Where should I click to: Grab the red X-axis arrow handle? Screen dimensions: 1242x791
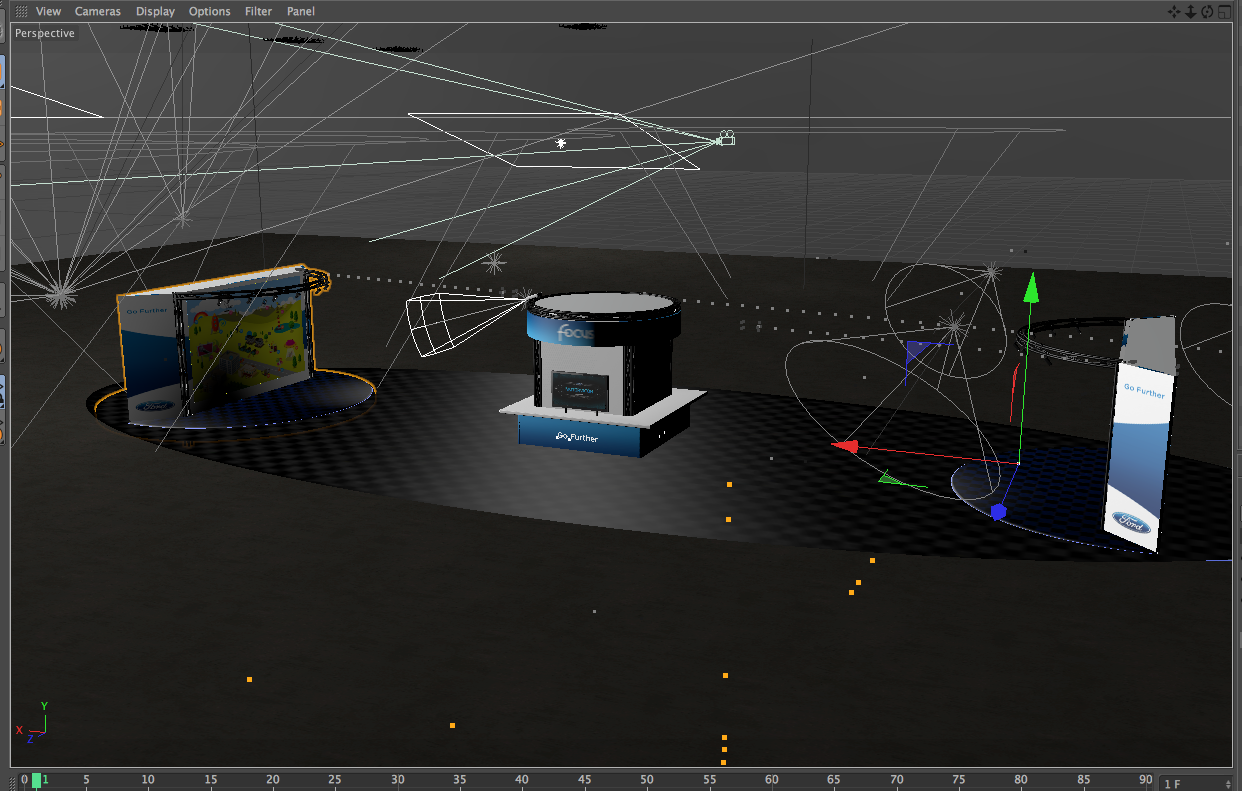(x=845, y=446)
